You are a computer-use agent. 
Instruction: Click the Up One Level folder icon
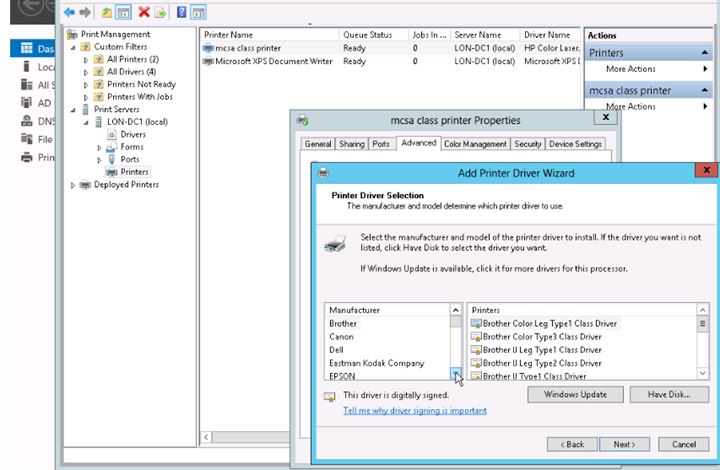107,12
